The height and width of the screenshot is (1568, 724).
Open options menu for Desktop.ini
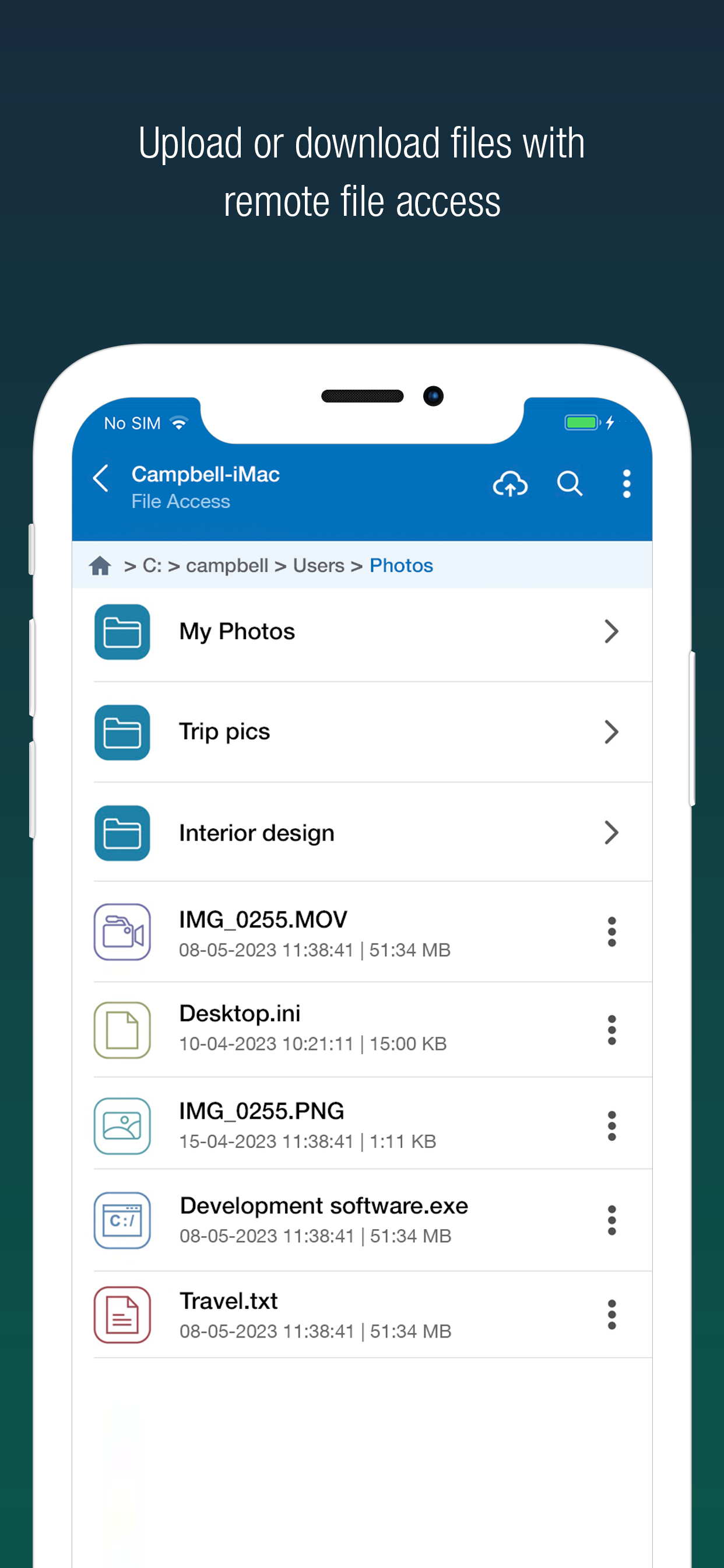pos(612,1030)
